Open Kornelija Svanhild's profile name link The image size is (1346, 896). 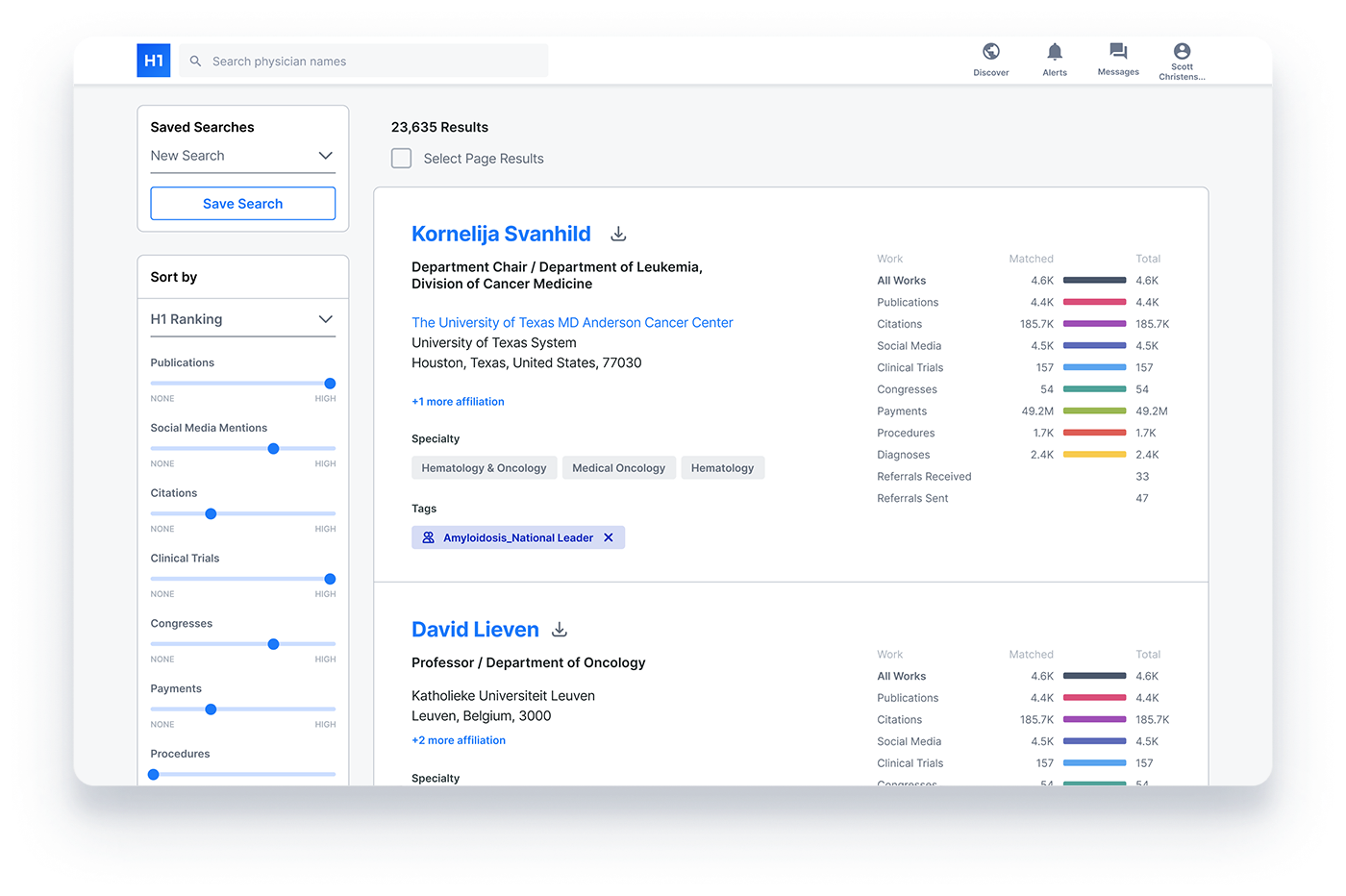click(501, 234)
